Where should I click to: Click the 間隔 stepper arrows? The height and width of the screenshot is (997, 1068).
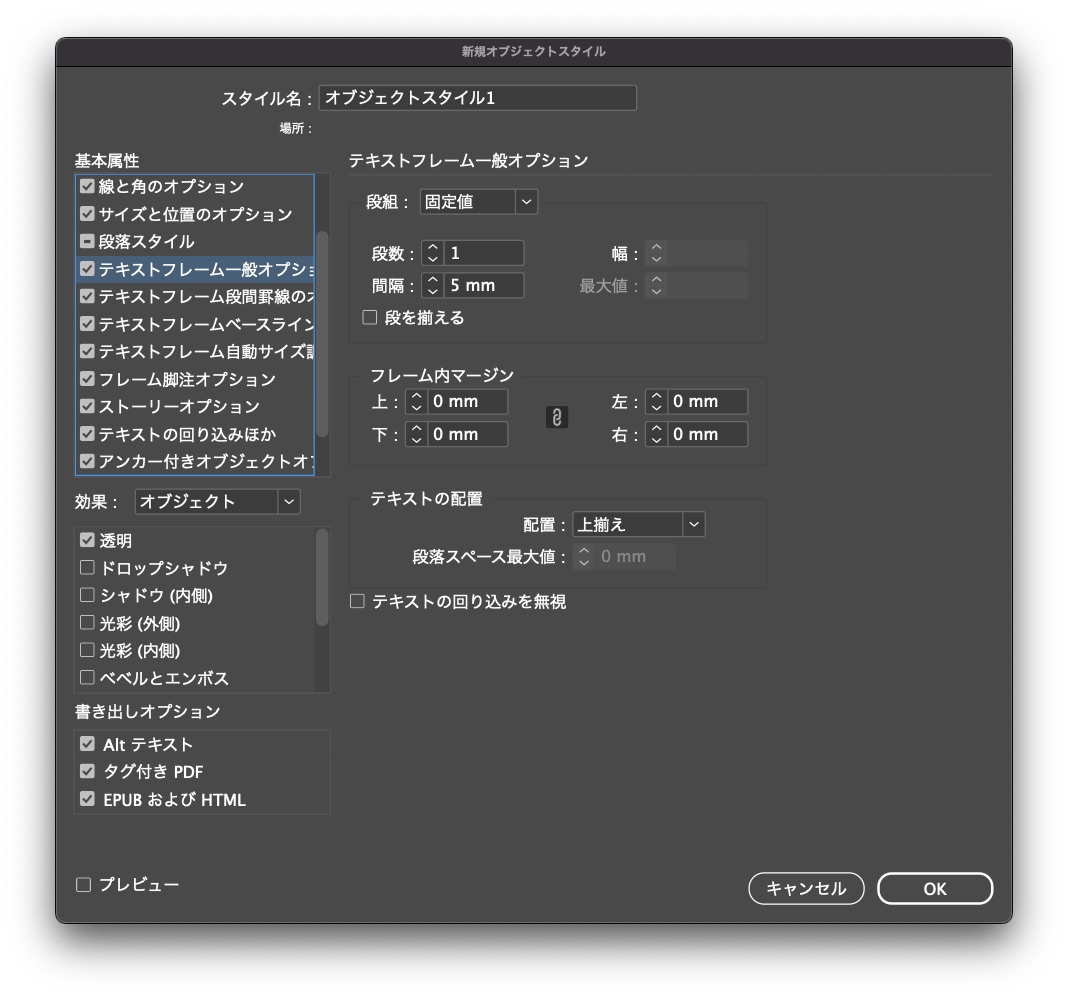tap(432, 286)
